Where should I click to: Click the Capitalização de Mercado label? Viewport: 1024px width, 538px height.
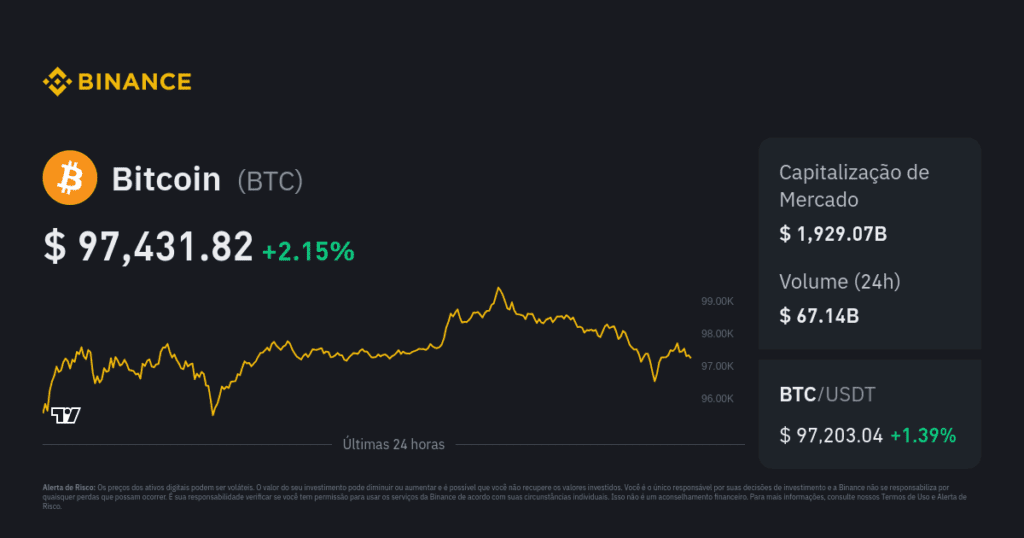coord(854,186)
